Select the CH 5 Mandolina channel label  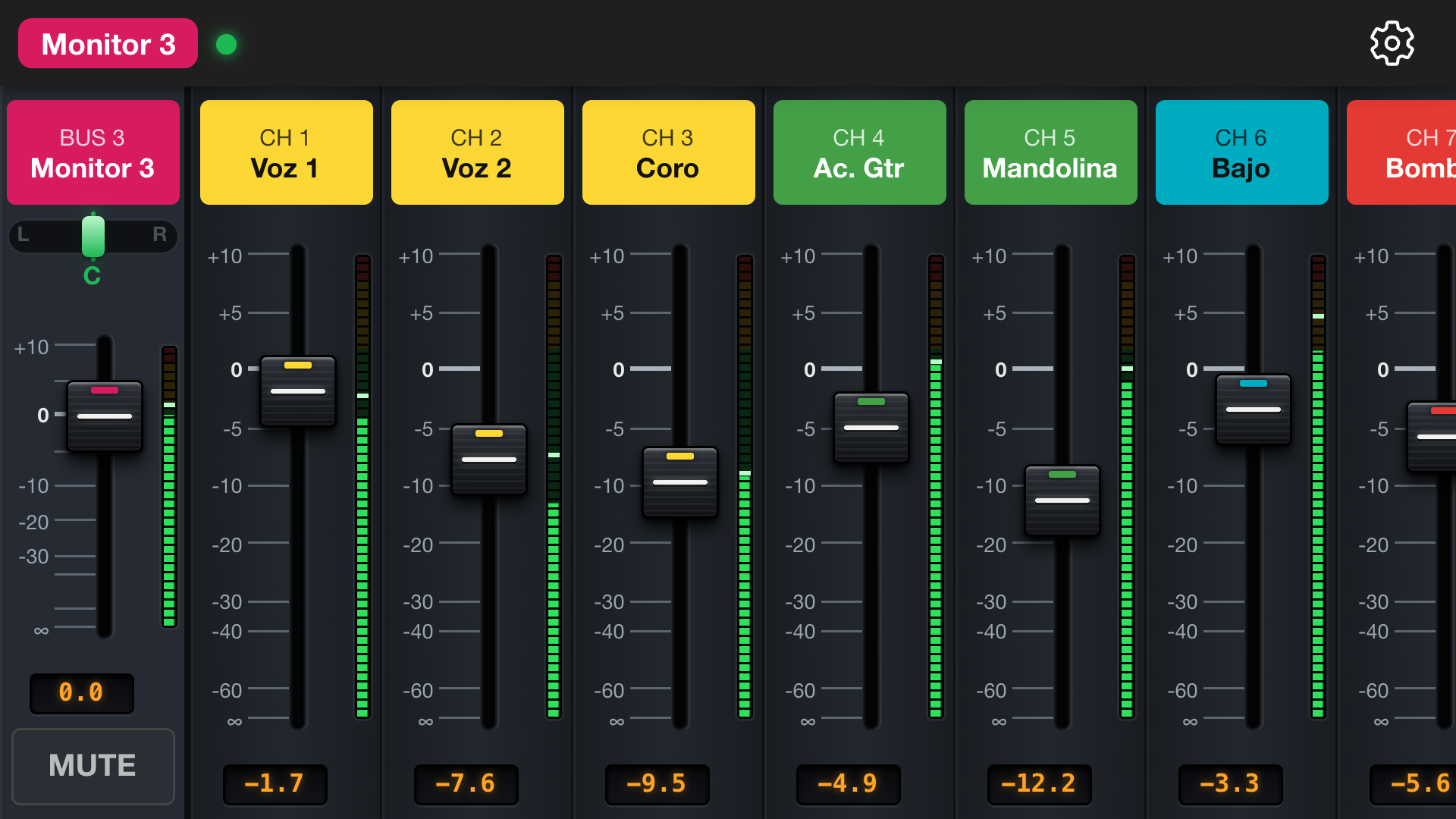point(1051,152)
